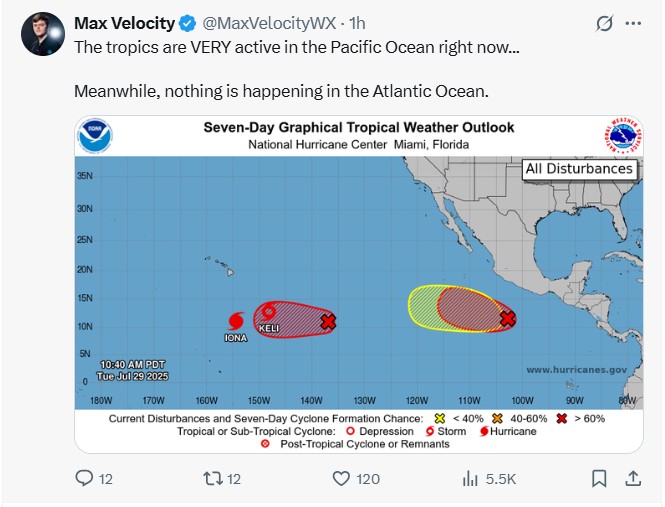Open the @MaxVelocityWX handle link
665x507 pixels.
(x=269, y=23)
